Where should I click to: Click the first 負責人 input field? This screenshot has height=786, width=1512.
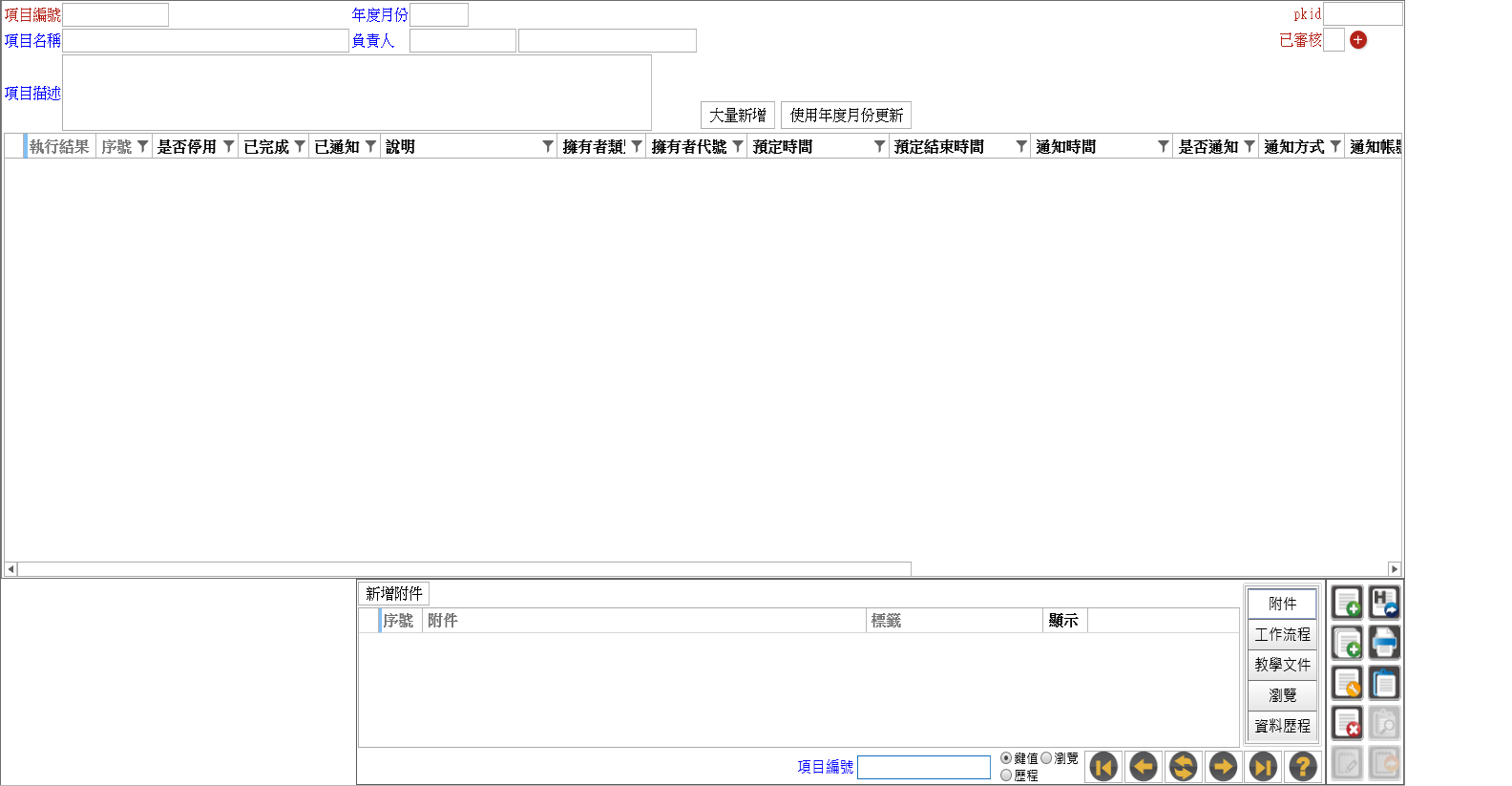[x=463, y=40]
